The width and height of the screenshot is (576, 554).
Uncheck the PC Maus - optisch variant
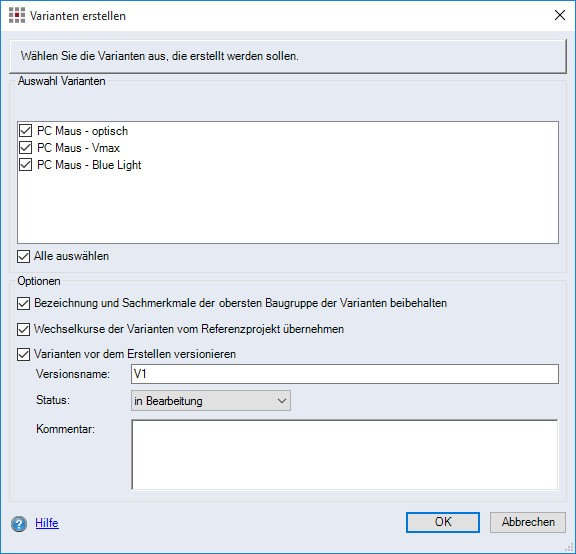(x=25, y=131)
